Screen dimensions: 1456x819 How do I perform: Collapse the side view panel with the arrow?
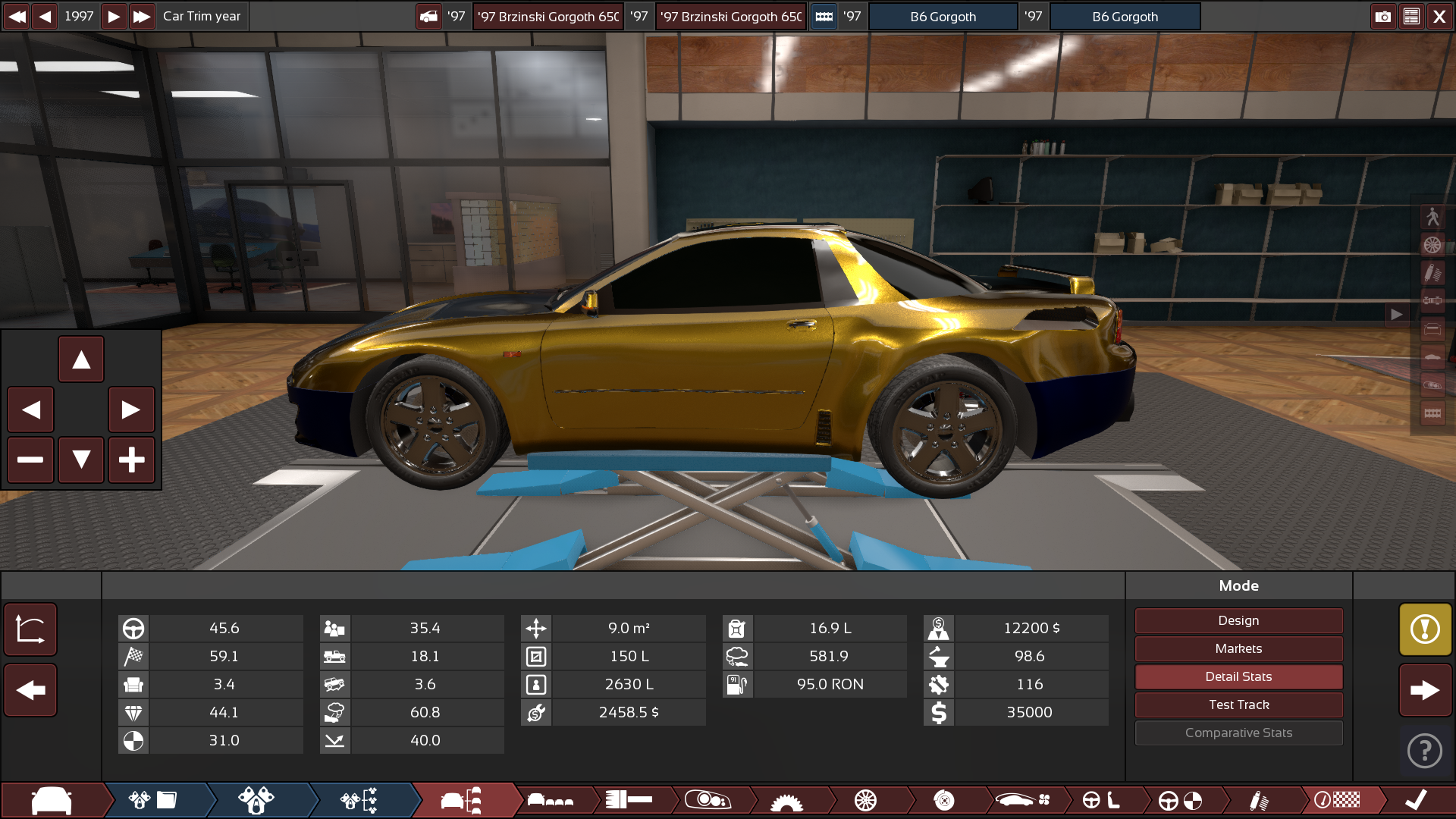[1396, 314]
